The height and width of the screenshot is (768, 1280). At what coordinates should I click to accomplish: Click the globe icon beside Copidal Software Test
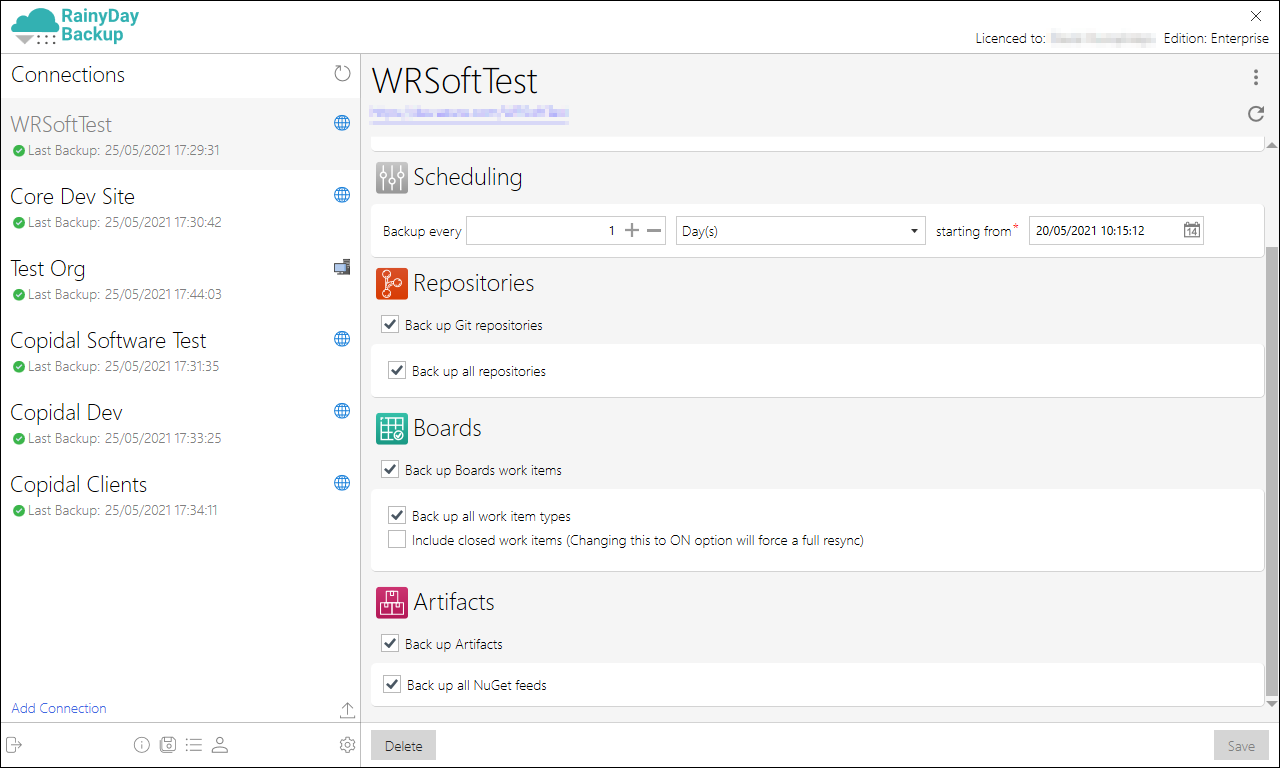342,339
